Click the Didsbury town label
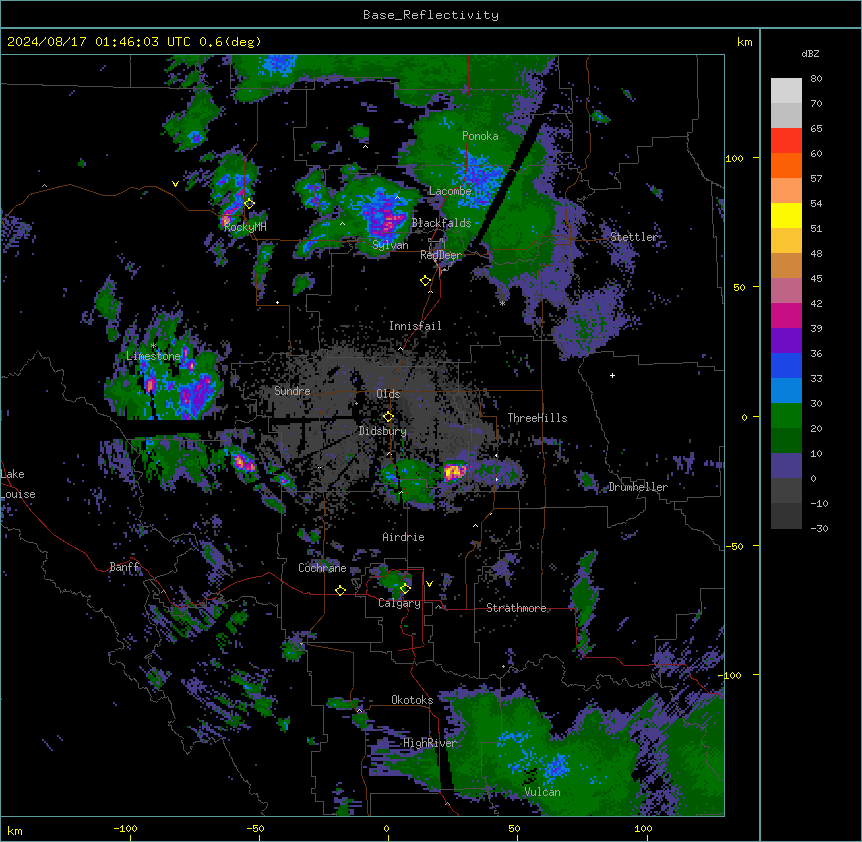 383,431
